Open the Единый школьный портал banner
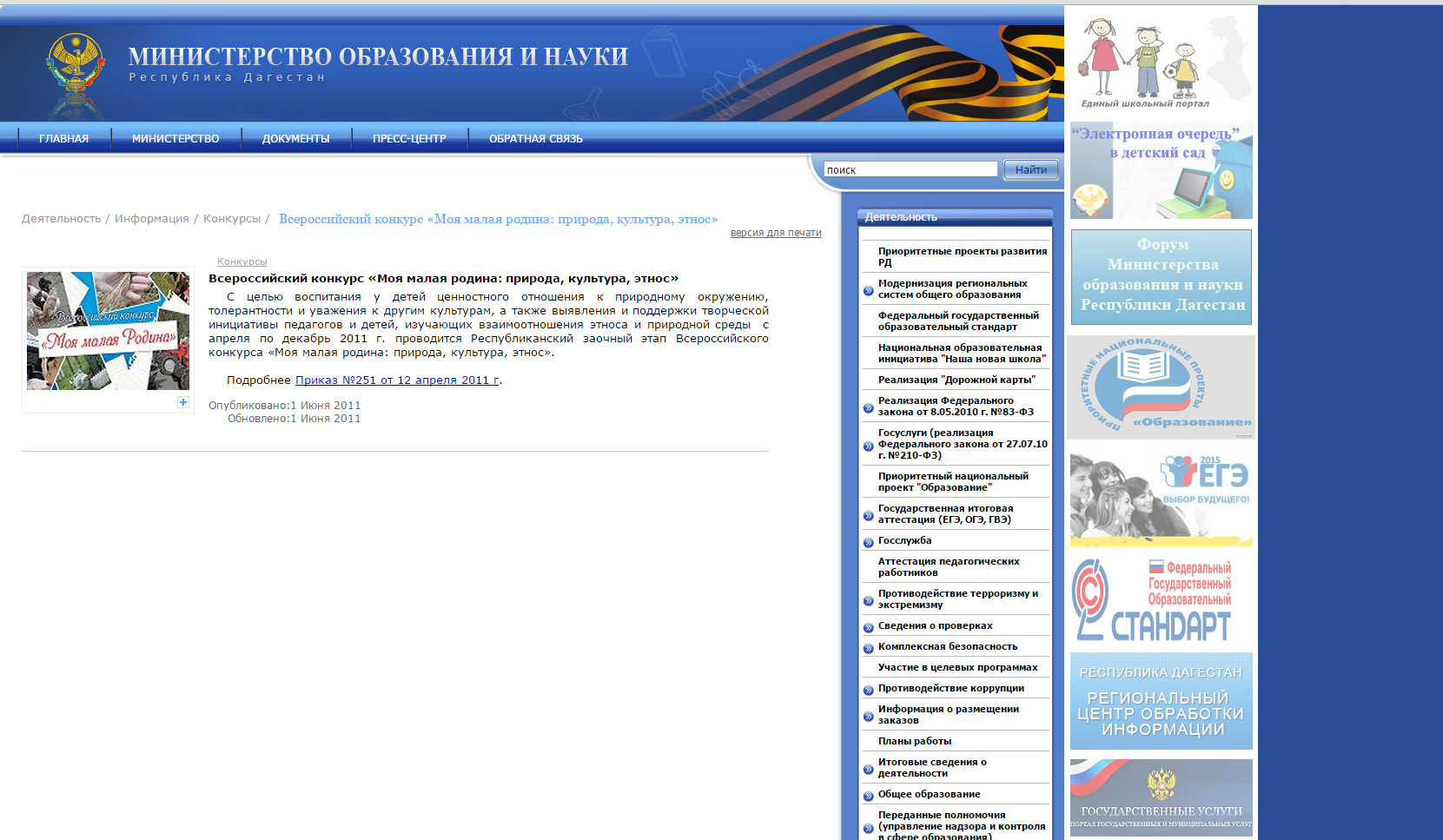1443x840 pixels. pos(1161,63)
